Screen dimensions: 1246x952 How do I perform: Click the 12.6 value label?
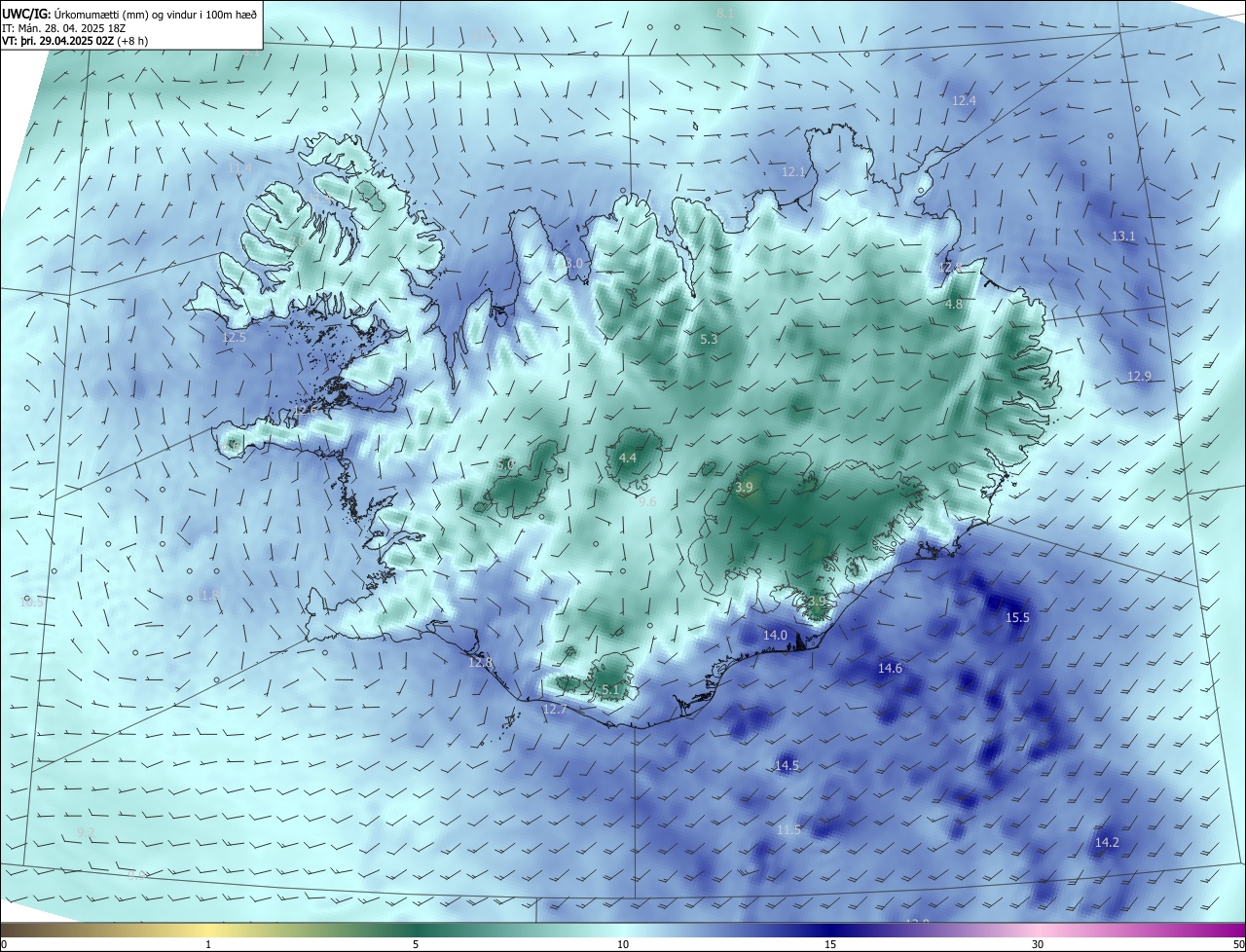point(304,412)
